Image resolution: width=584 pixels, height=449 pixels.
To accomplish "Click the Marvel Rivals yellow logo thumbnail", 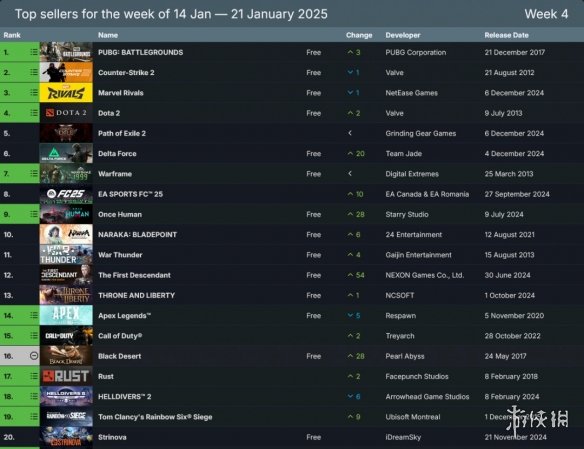I will [x=66, y=93].
